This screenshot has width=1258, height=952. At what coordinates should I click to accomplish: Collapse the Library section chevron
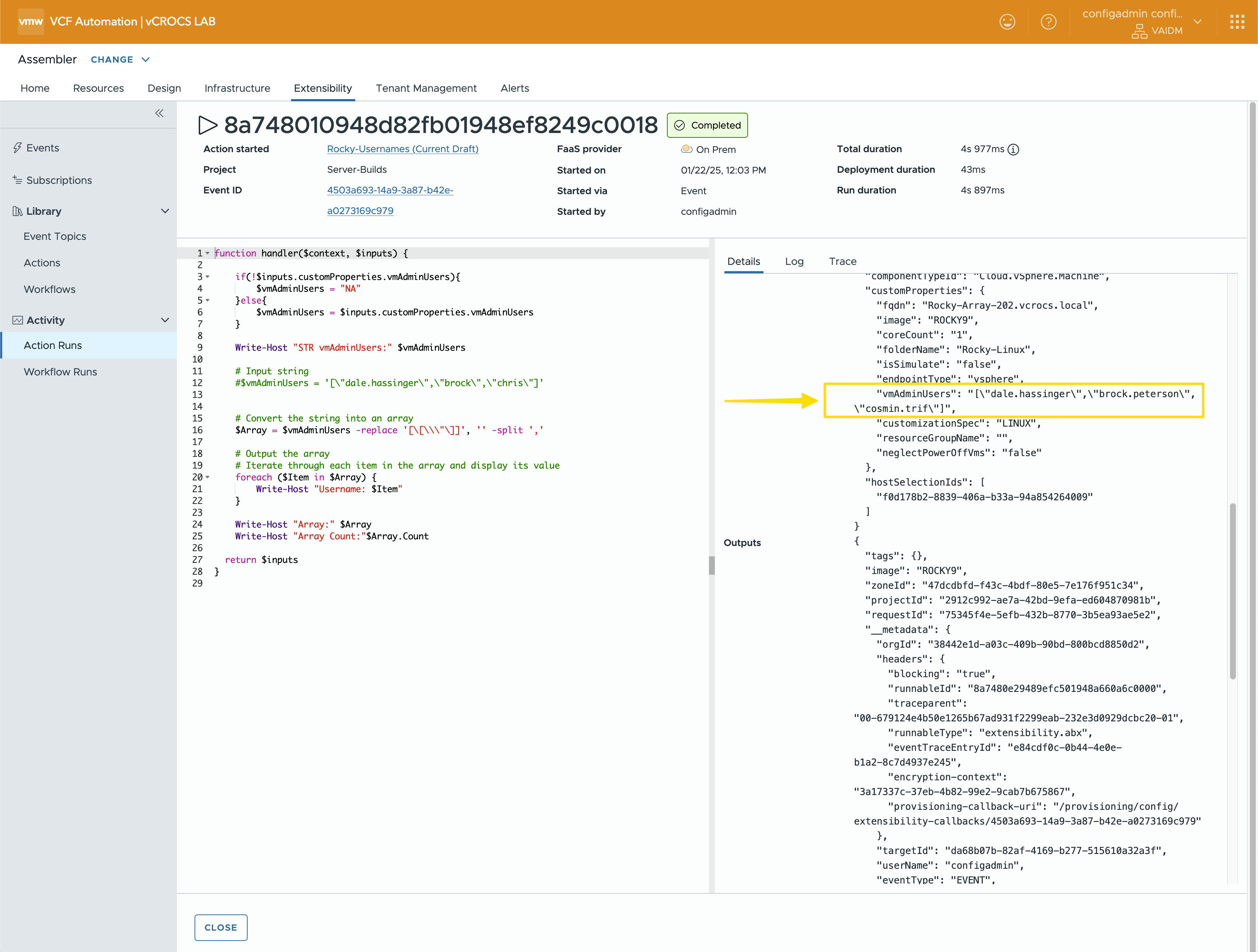point(165,211)
